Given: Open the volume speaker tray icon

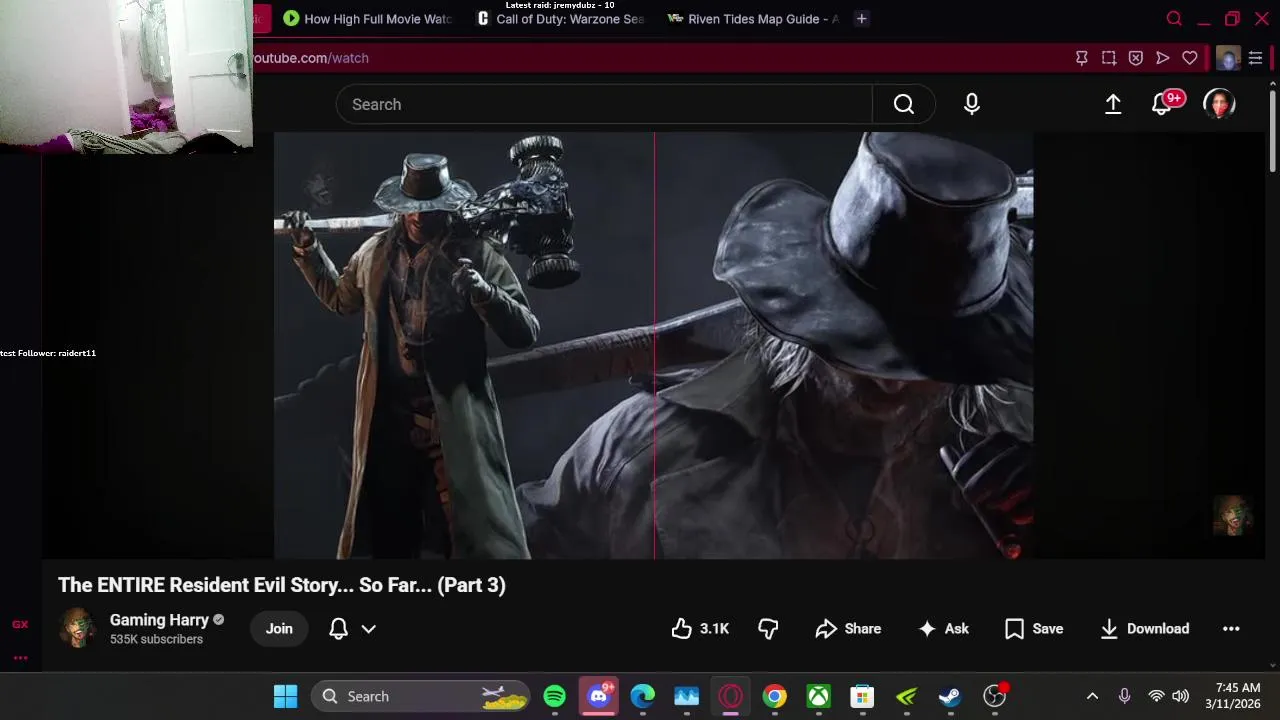Looking at the screenshot, I should (1181, 696).
